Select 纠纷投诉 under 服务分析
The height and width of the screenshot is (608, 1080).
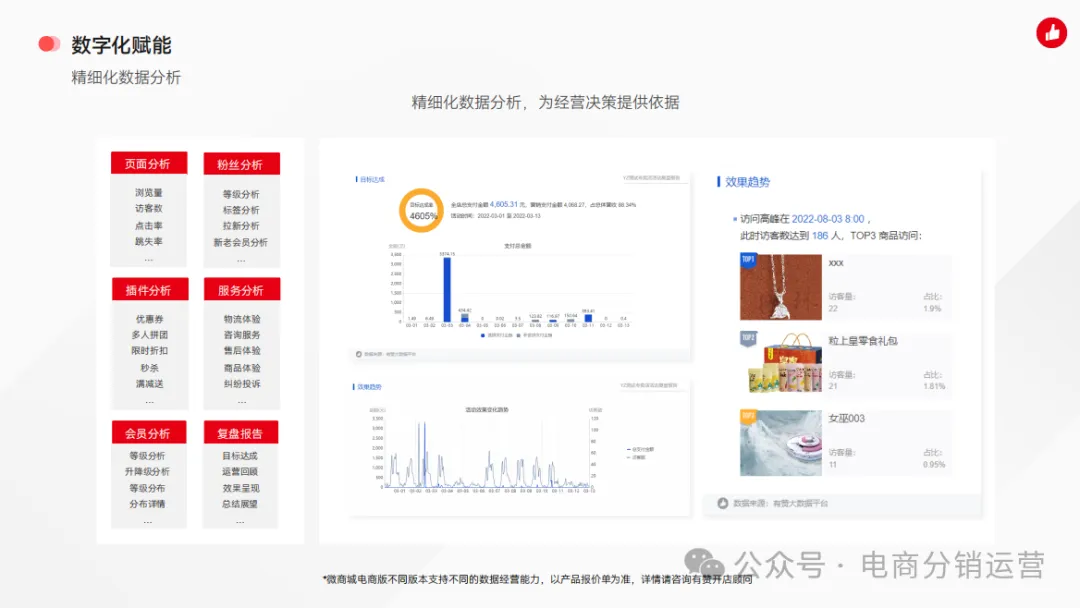242,384
